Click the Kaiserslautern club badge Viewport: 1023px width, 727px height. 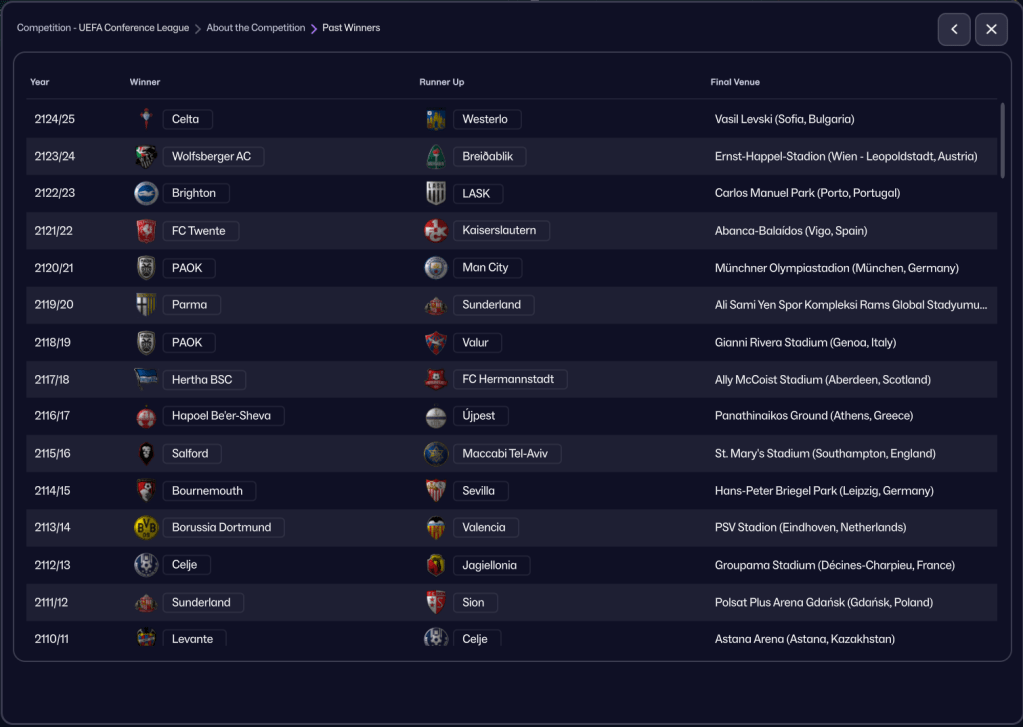(x=436, y=231)
